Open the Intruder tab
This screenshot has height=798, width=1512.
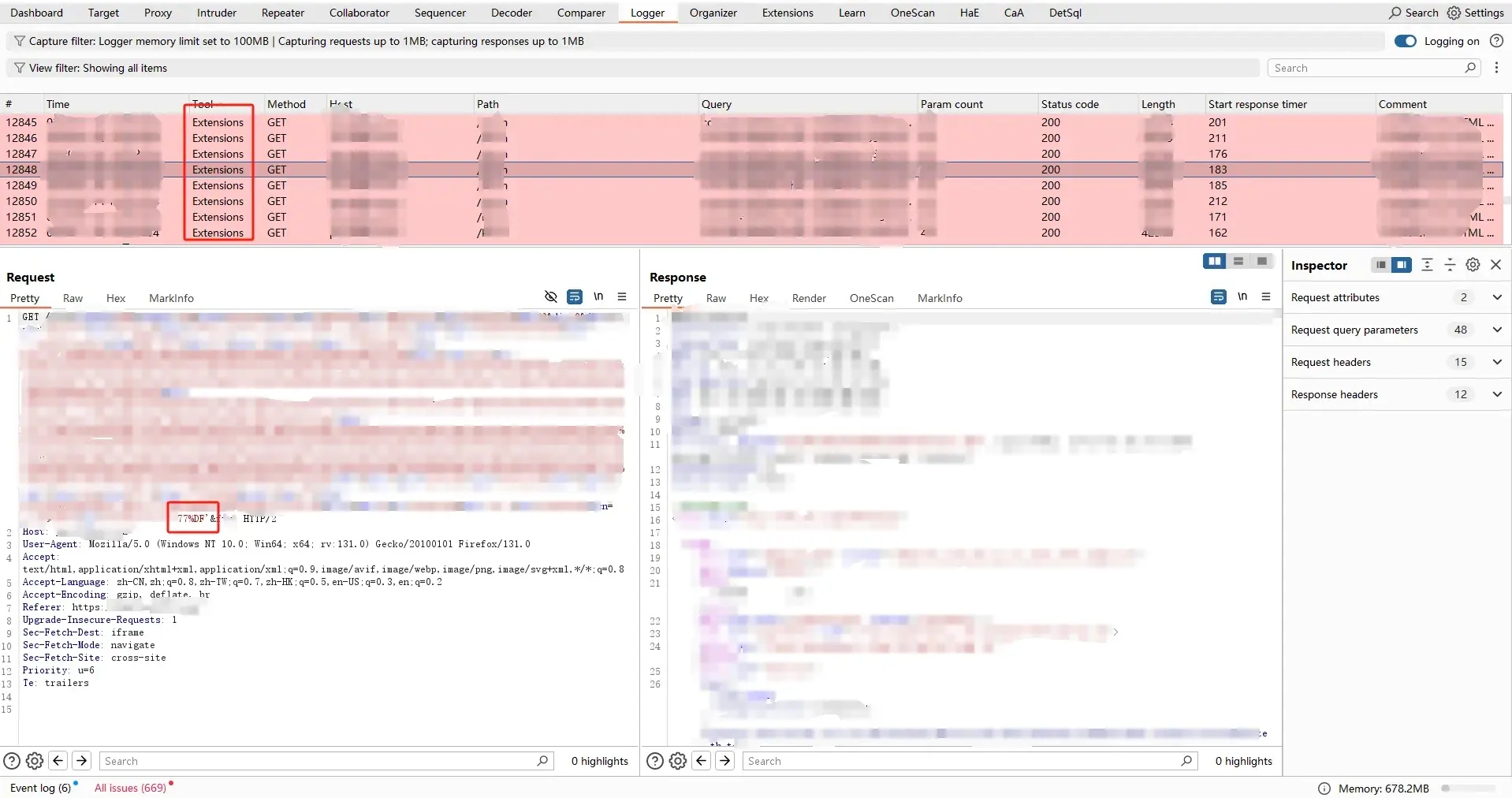217,13
